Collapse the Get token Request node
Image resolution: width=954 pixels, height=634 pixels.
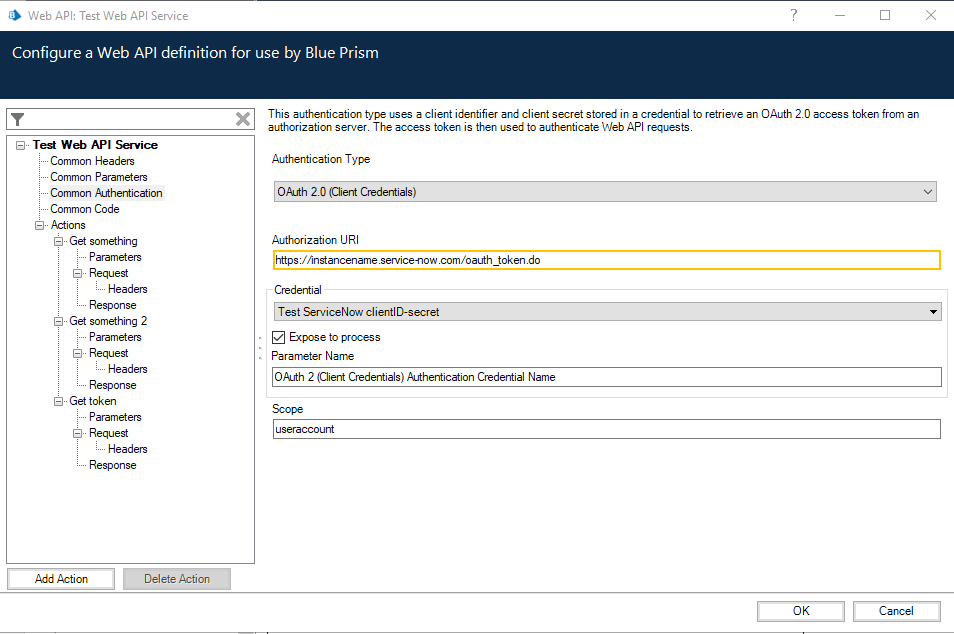79,433
